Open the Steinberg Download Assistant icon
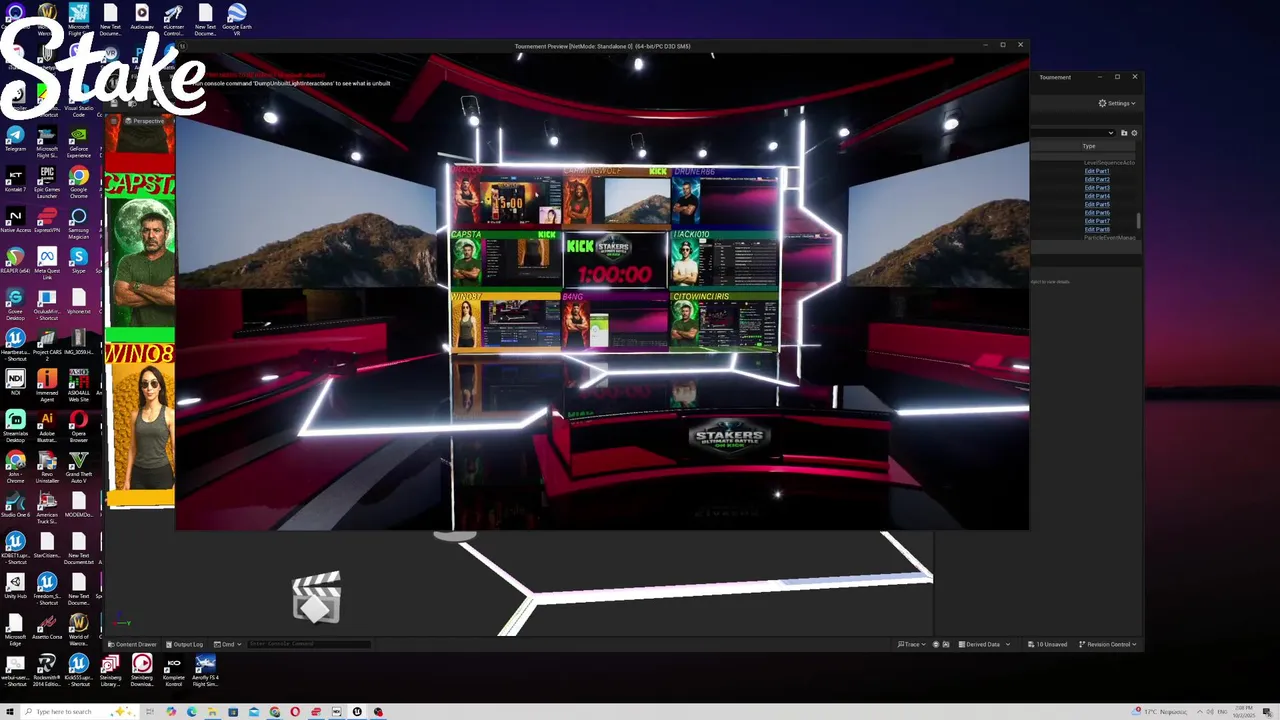This screenshot has height=720, width=1280. 142,672
